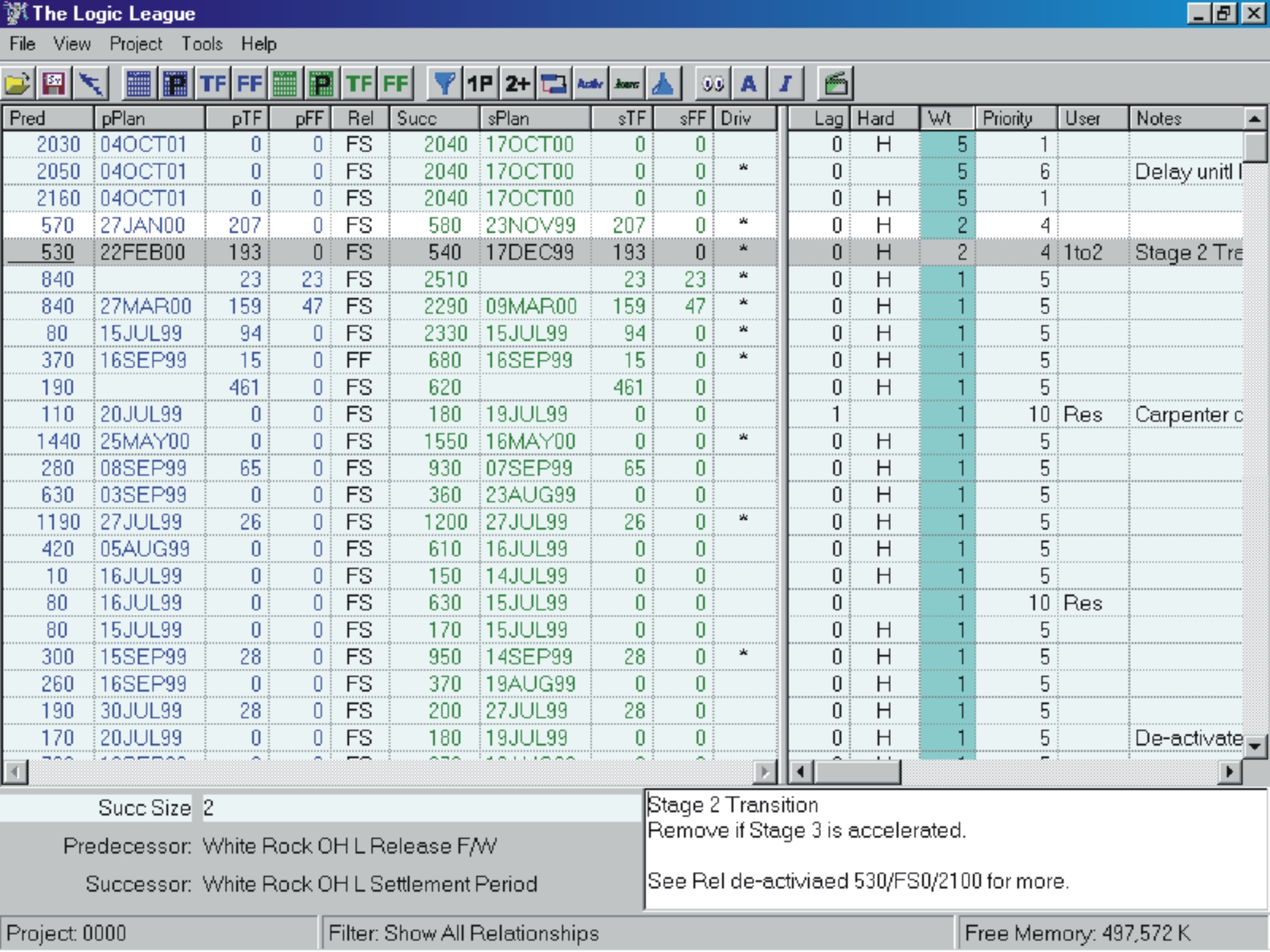Image resolution: width=1270 pixels, height=952 pixels.
Task: Click the sPlan cell 16MAY00
Action: (x=535, y=441)
